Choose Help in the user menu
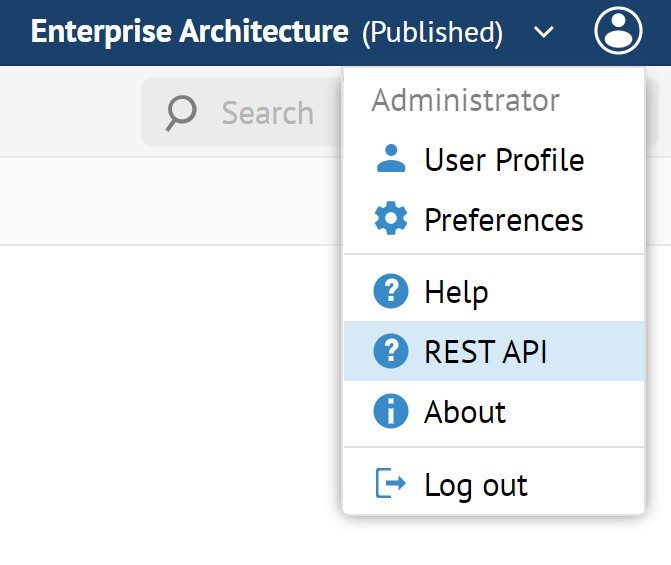671x565 pixels. 457,292
